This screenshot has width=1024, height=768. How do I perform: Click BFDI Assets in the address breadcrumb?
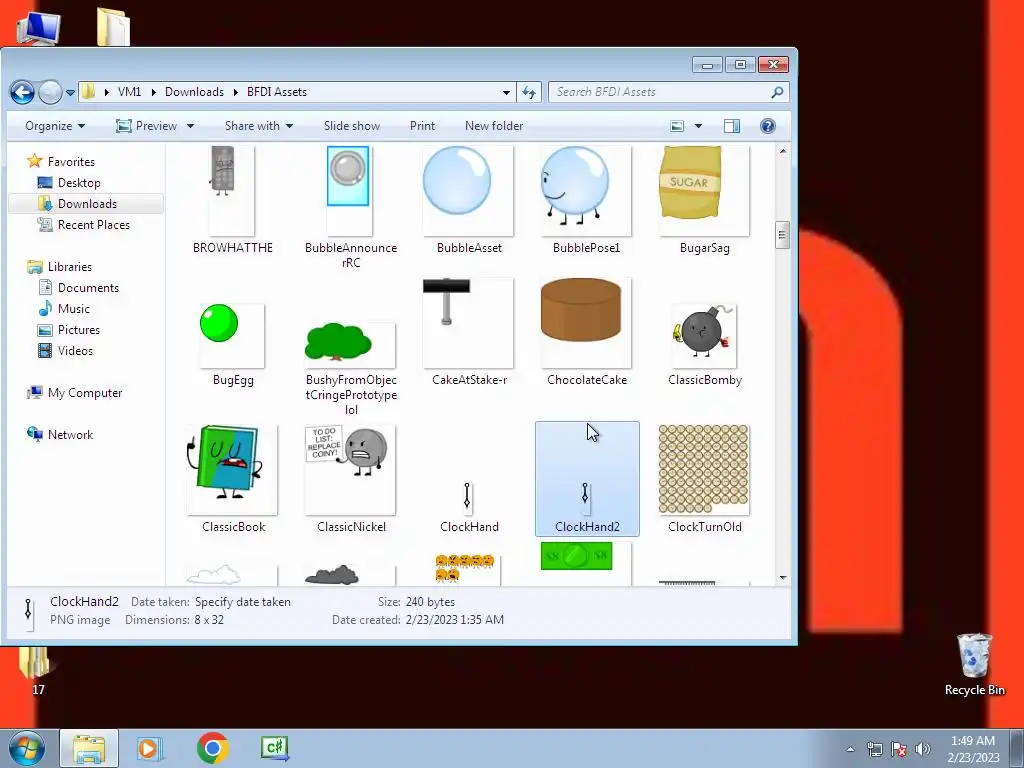click(277, 92)
